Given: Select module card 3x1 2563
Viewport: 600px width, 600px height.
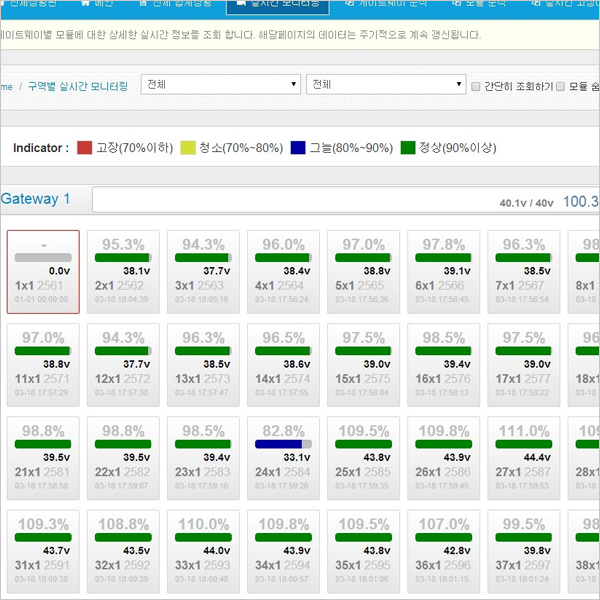Looking at the screenshot, I should click(203, 272).
